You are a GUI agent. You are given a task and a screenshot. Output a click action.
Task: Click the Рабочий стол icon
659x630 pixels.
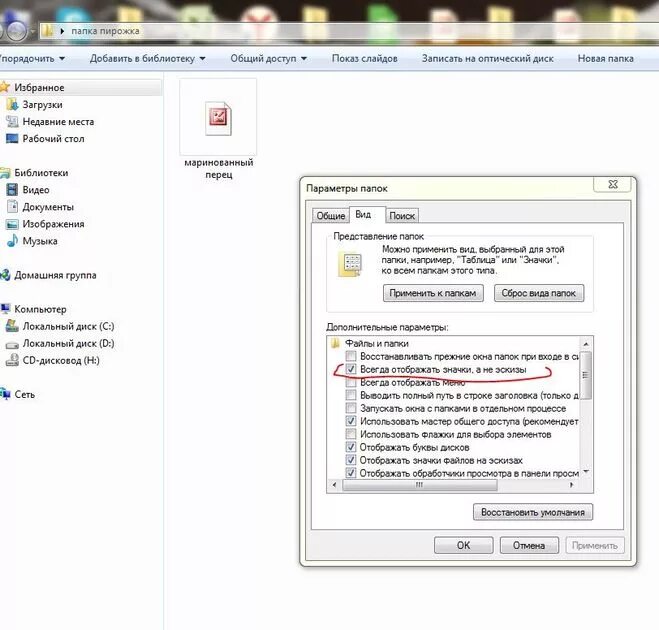pos(12,138)
